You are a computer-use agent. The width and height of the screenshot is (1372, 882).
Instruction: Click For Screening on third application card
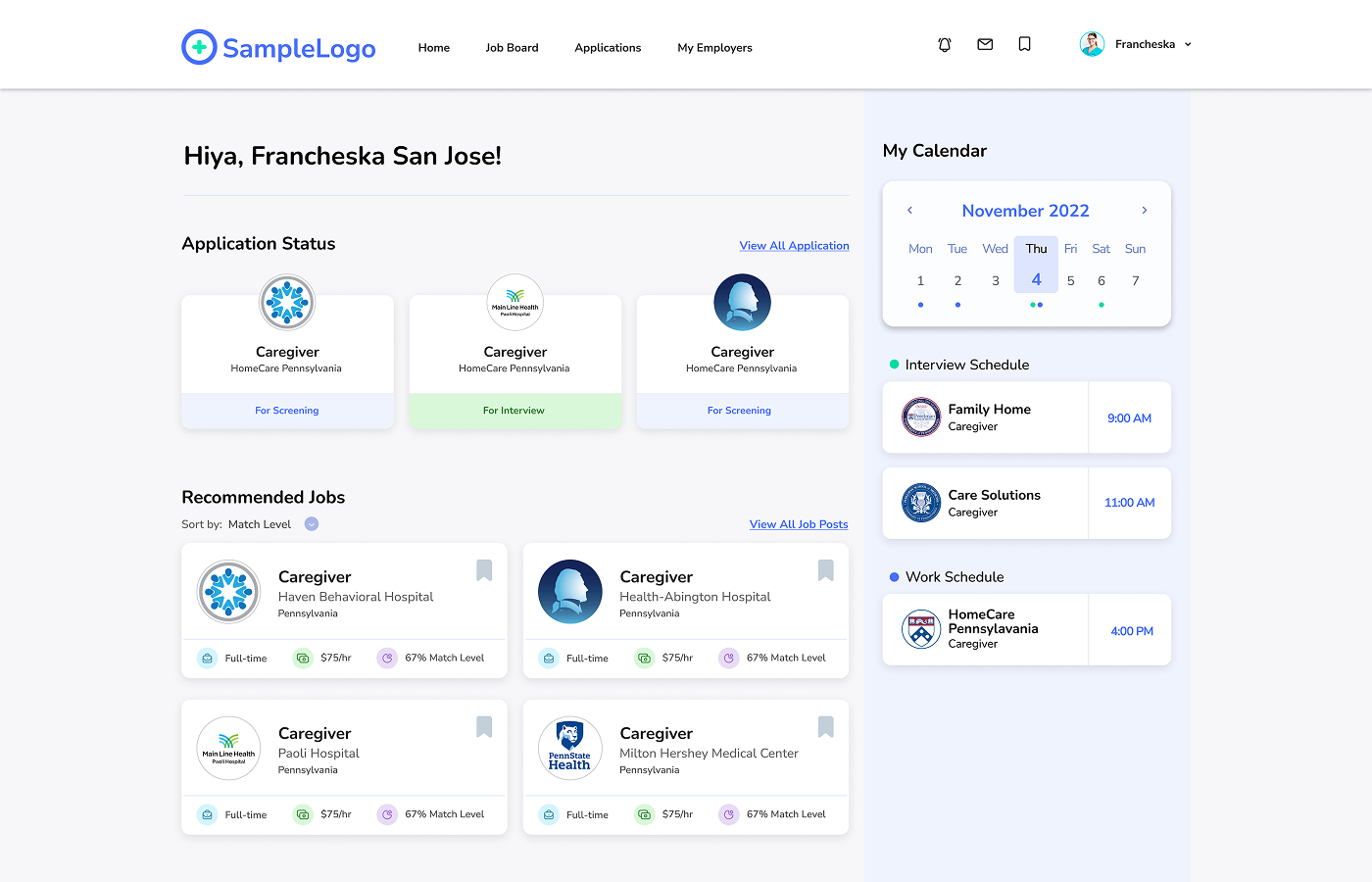point(743,411)
